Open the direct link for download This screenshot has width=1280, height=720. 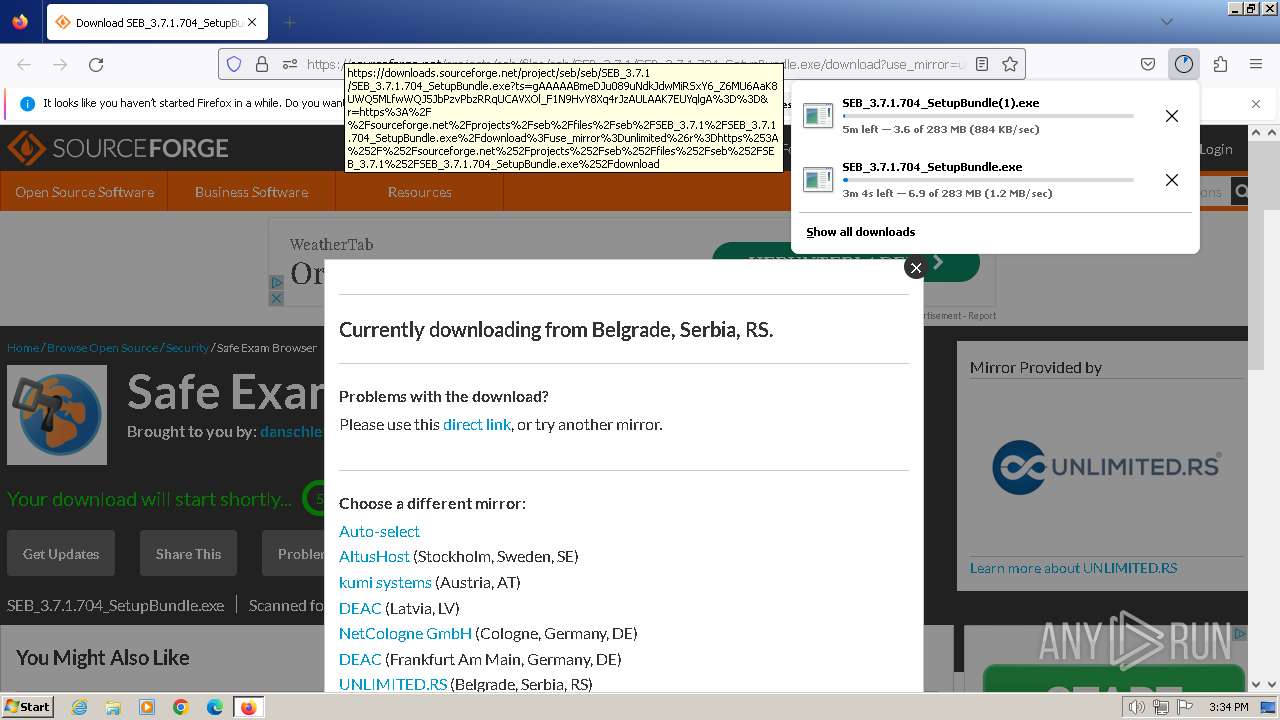477,424
